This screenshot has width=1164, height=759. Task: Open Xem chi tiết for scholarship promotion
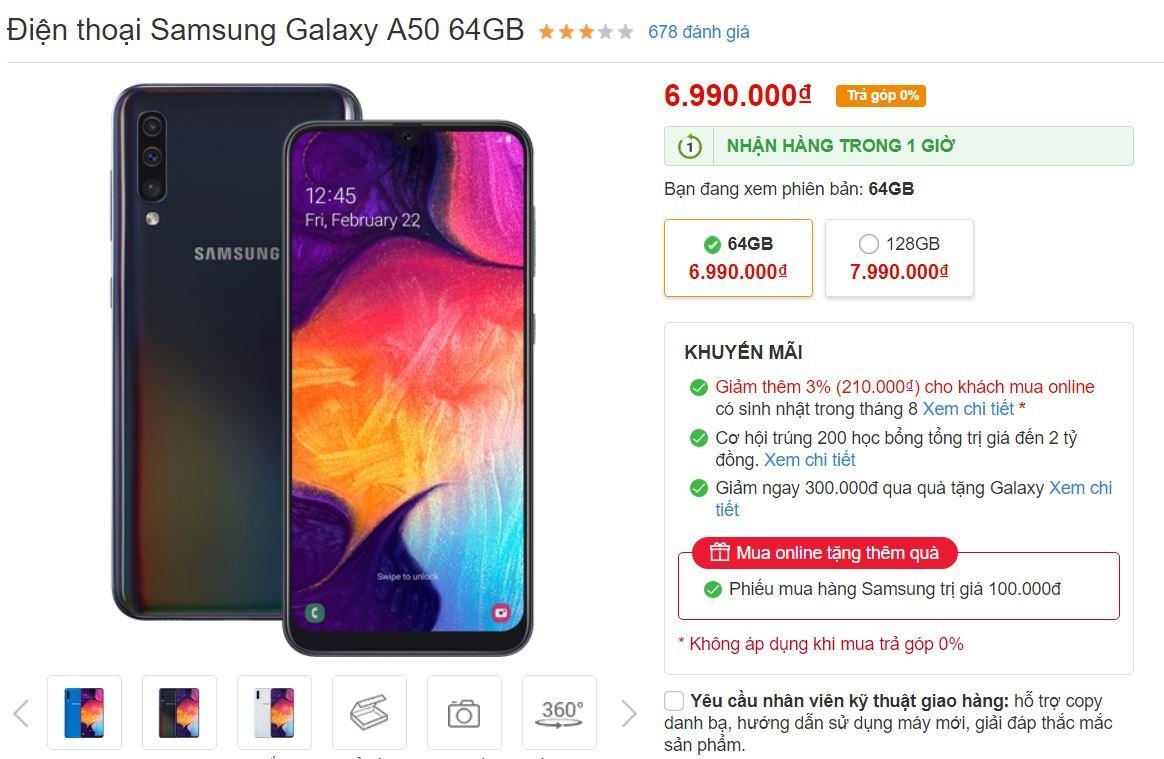pos(810,460)
